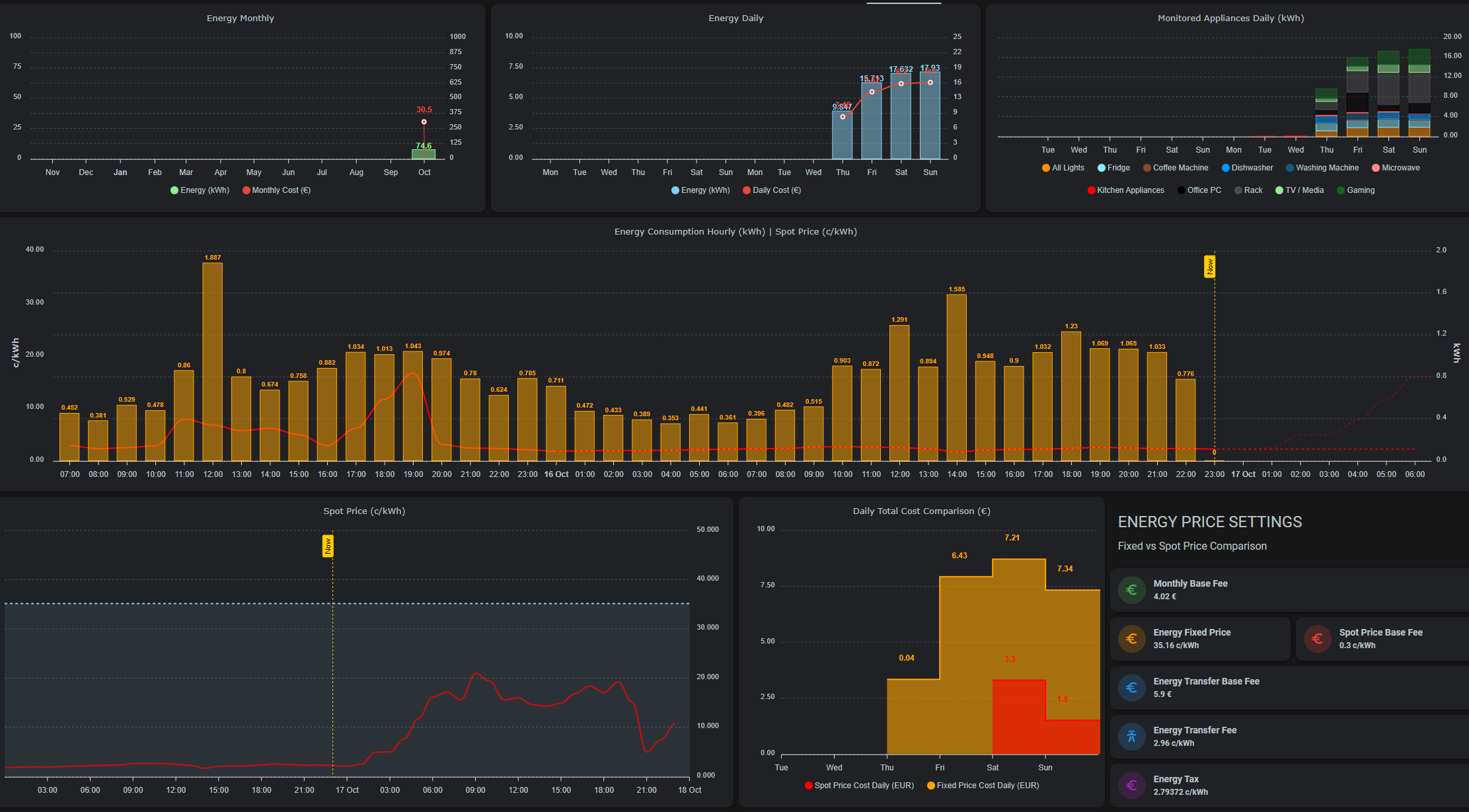Viewport: 1469px width, 812px height.
Task: Click the 0.3 c/kWh spot base fee value
Action: (1357, 646)
